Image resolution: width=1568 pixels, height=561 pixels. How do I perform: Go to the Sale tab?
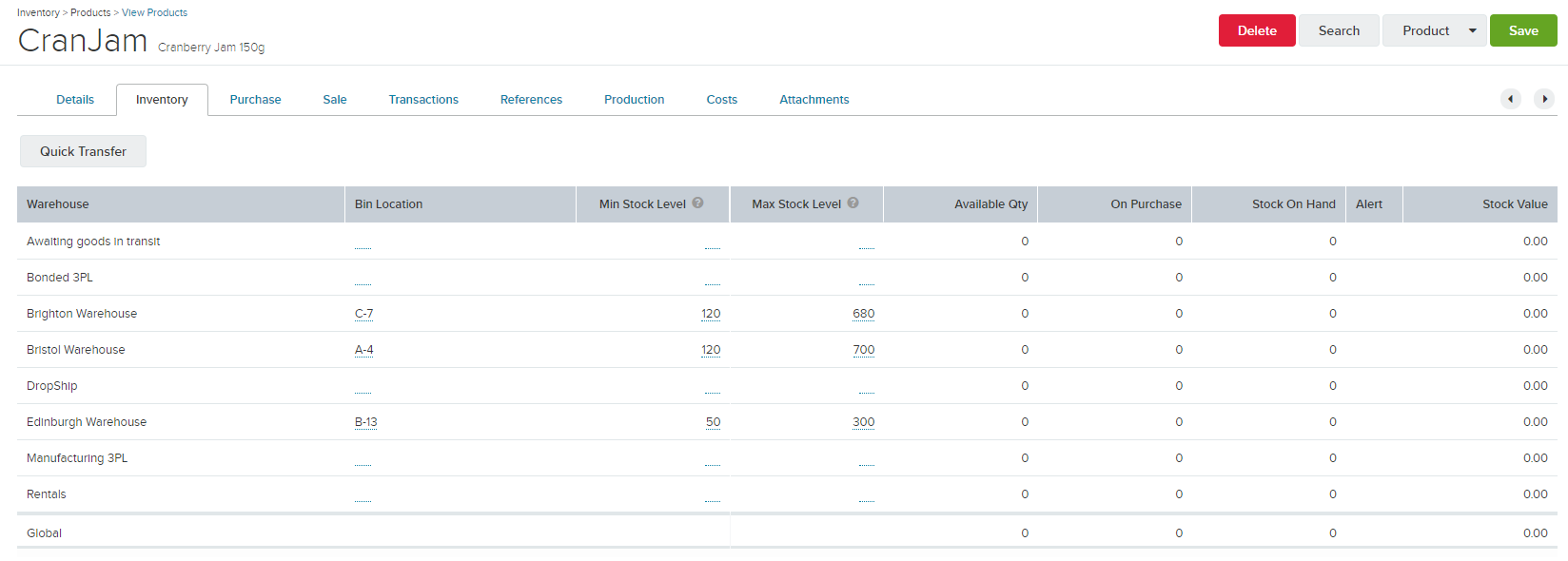coord(335,100)
